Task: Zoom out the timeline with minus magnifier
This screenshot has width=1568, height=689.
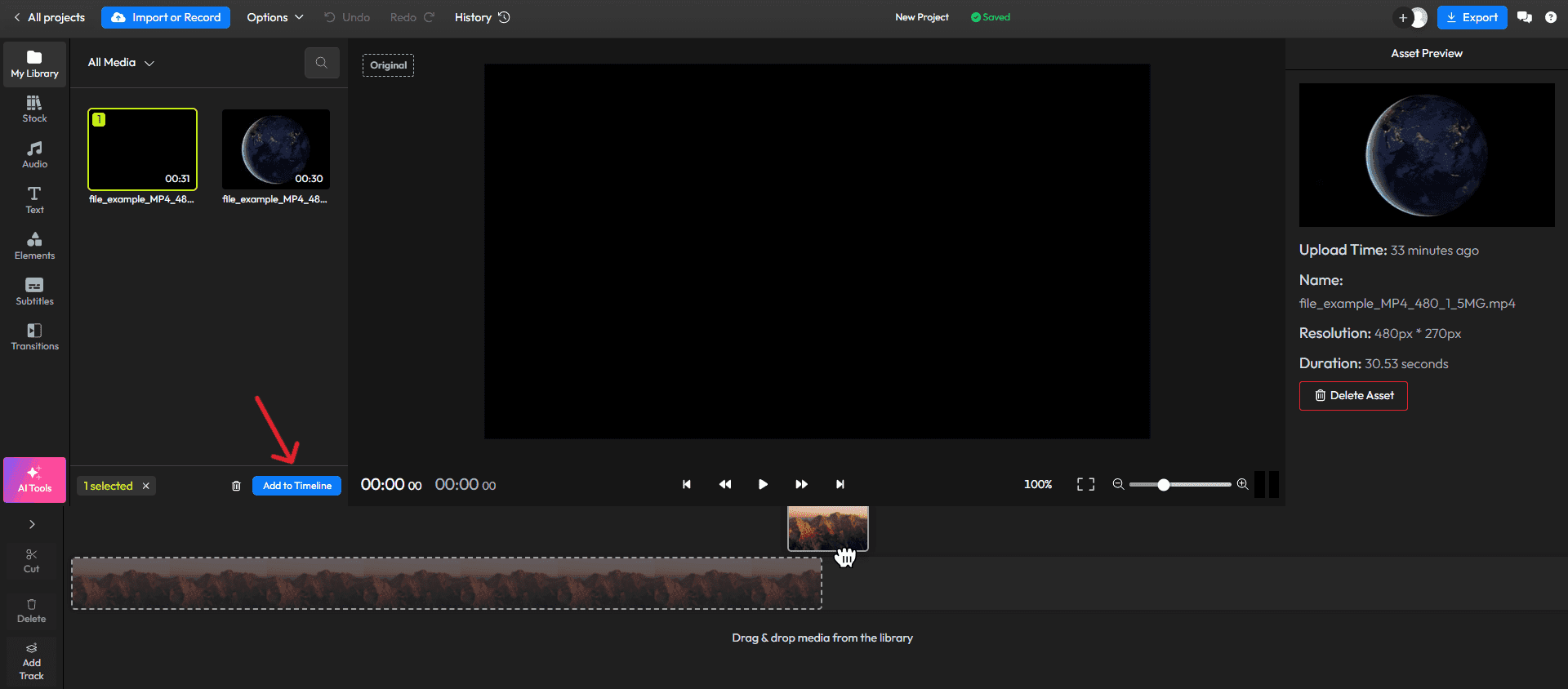Action: tap(1118, 484)
